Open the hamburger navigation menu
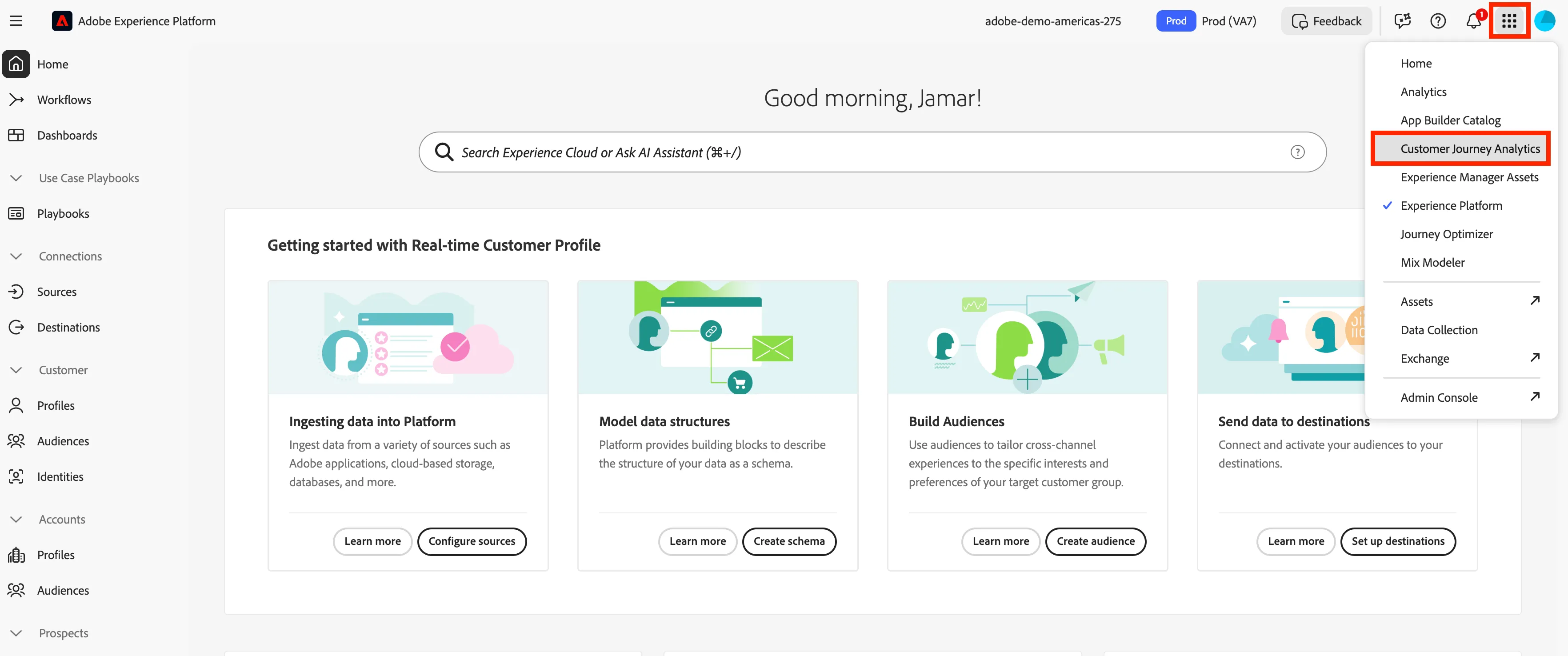Screen dimensions: 1568x656 click(x=16, y=21)
